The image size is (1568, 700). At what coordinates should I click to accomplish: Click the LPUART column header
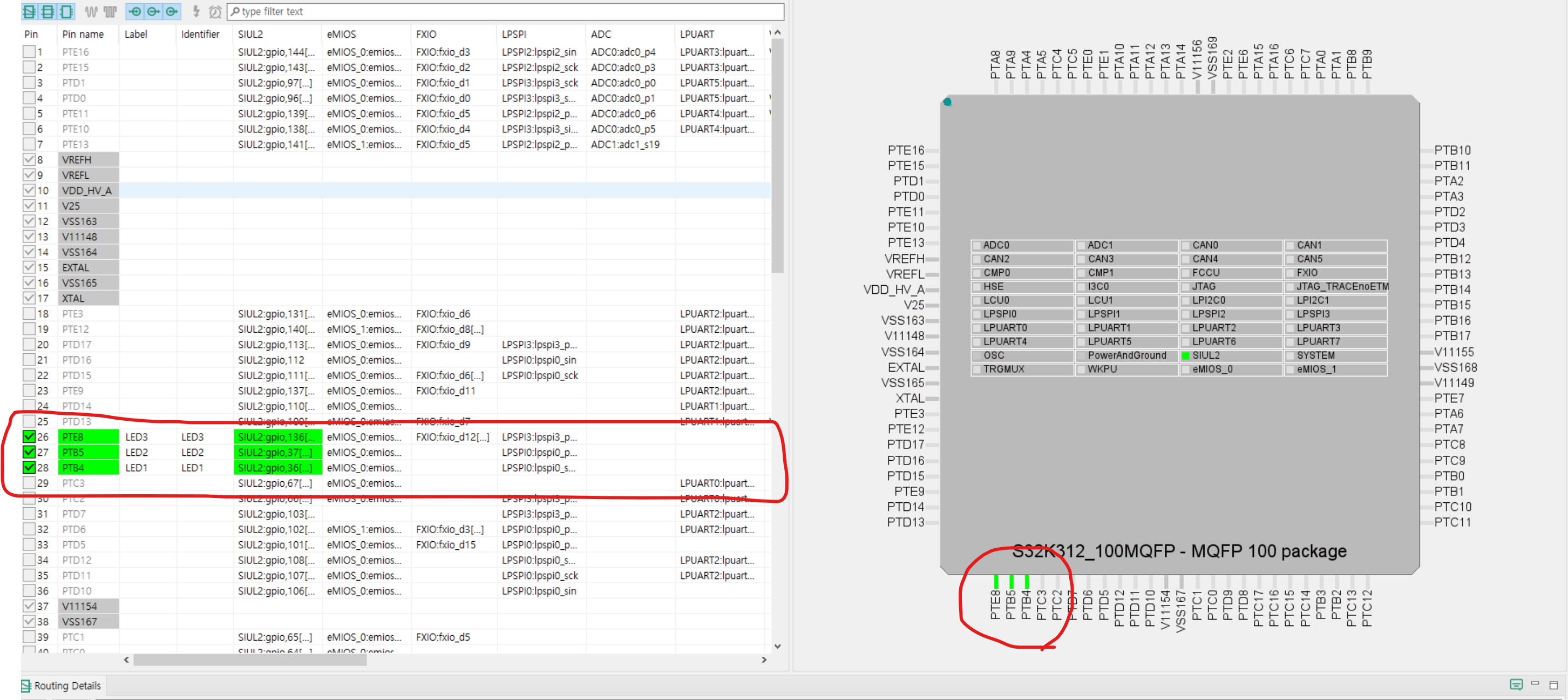696,34
